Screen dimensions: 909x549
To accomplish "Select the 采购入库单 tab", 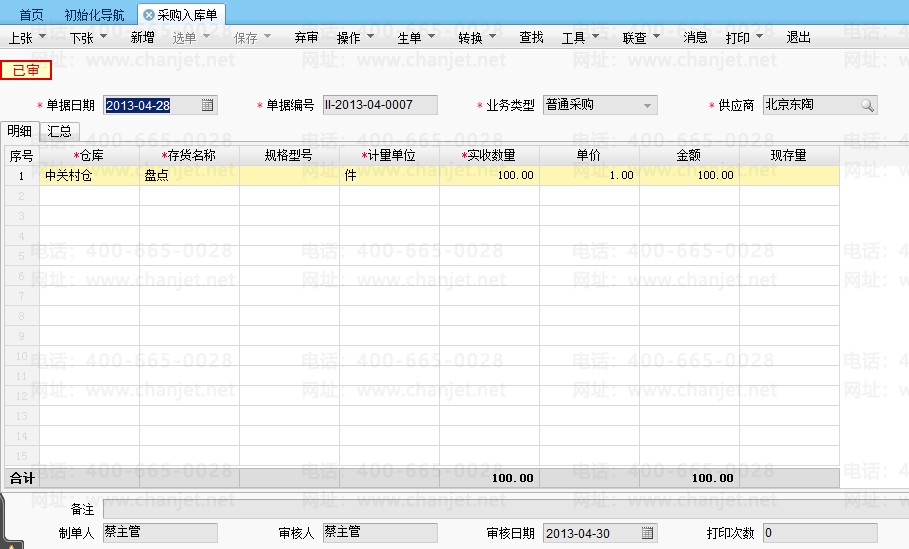I will pos(182,14).
